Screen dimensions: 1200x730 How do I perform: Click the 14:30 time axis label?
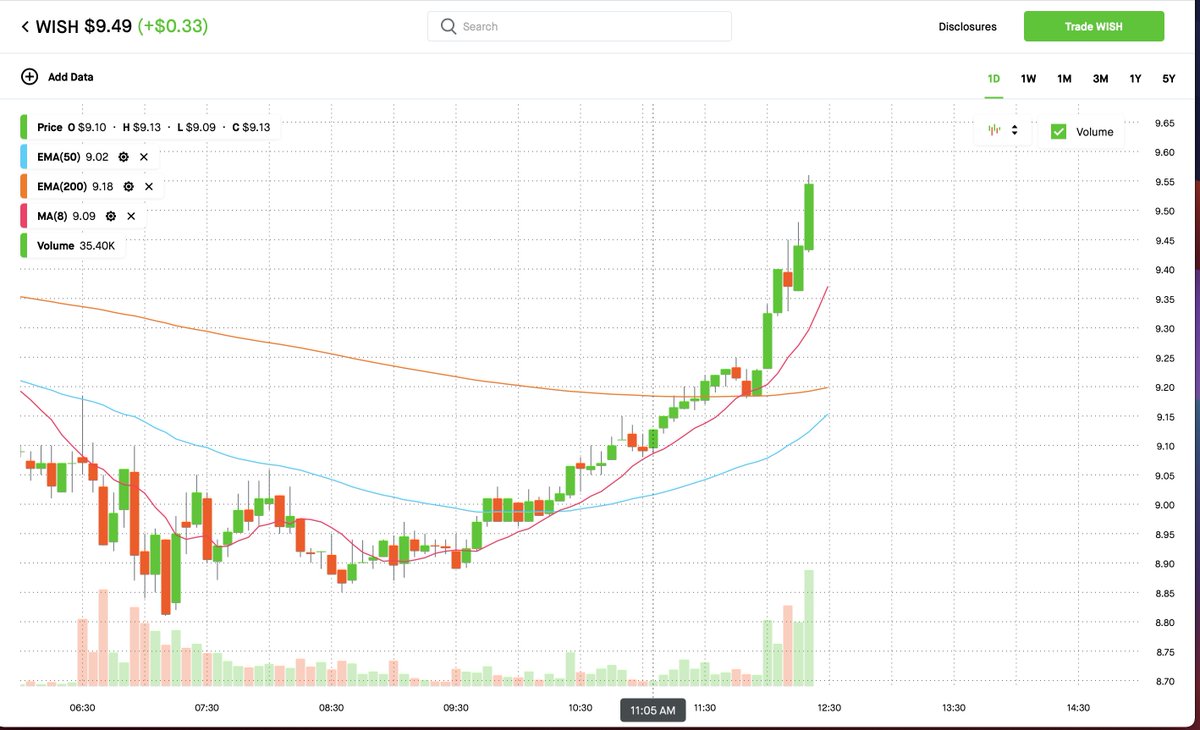pos(1078,708)
